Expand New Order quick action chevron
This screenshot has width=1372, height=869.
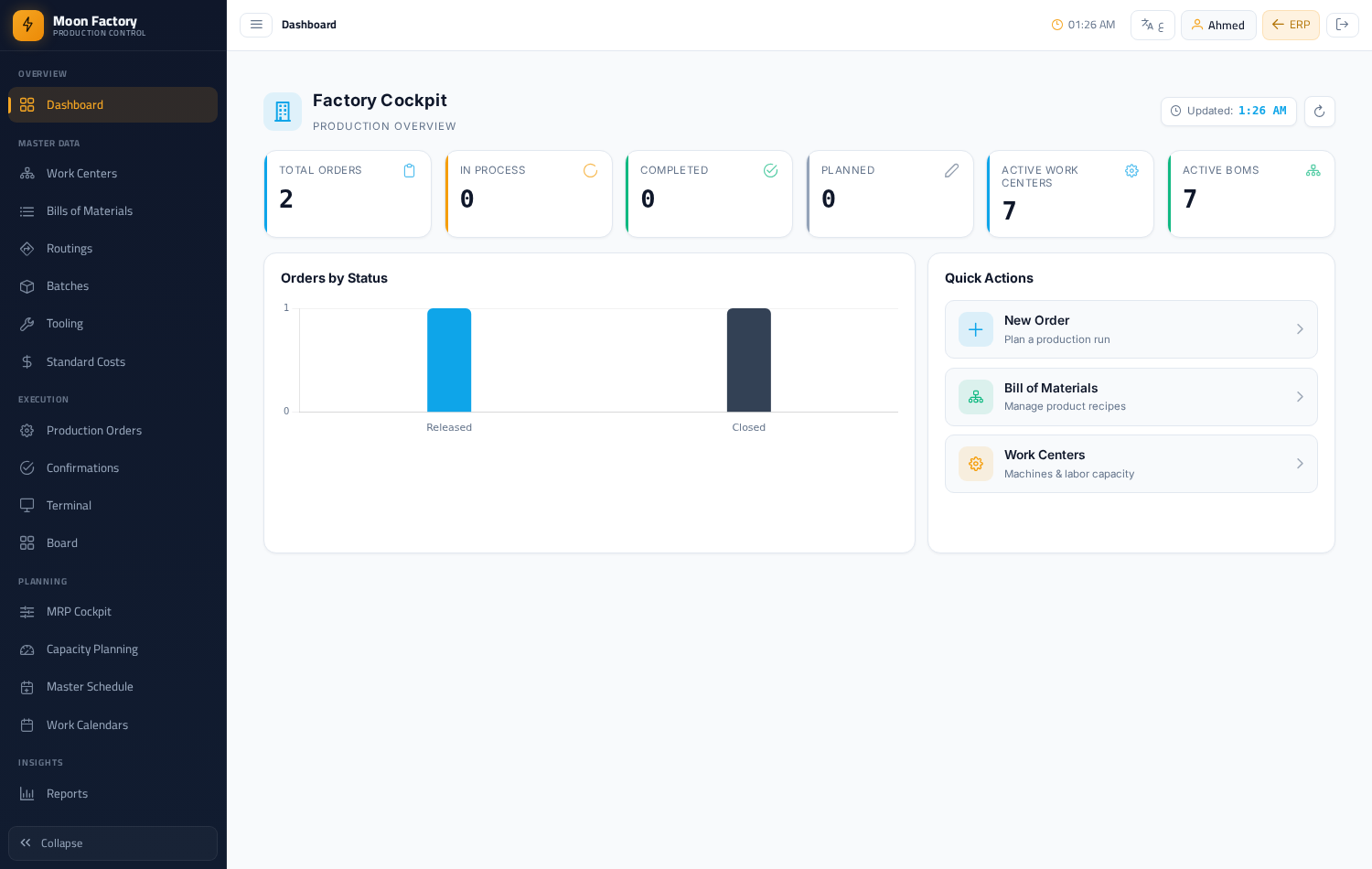[x=1300, y=329]
